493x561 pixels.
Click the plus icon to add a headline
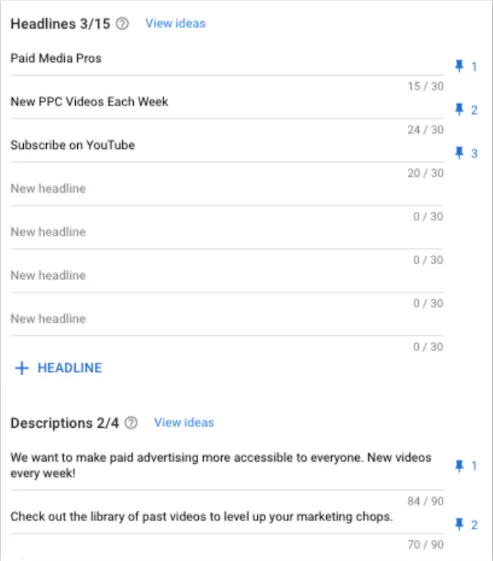22,368
